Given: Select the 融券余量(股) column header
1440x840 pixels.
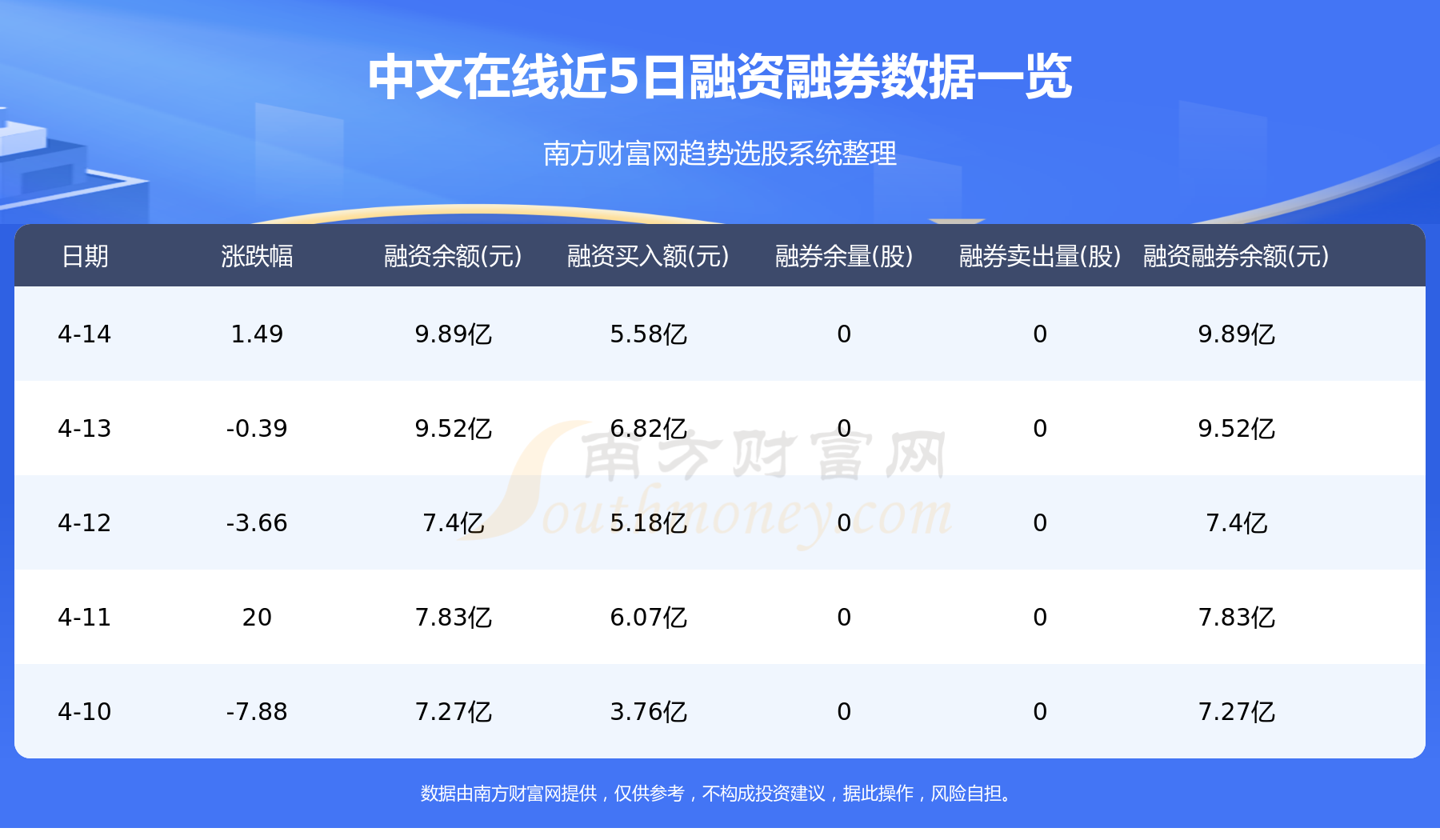Looking at the screenshot, I should [844, 256].
